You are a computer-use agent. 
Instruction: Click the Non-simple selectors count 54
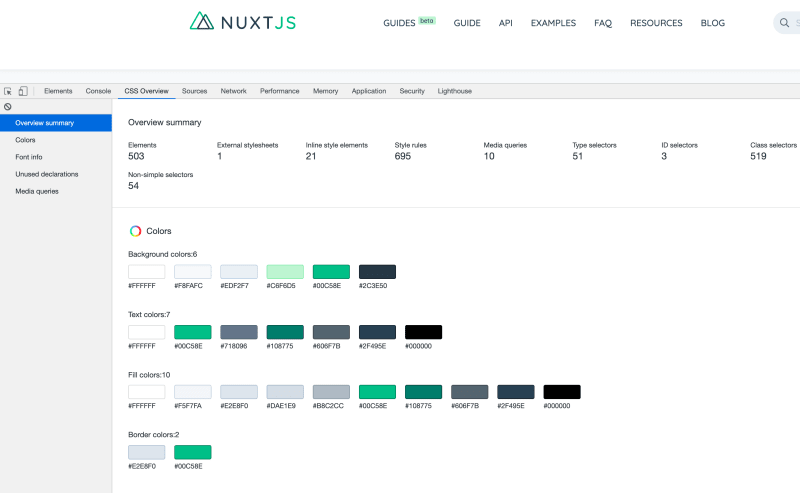pos(133,186)
